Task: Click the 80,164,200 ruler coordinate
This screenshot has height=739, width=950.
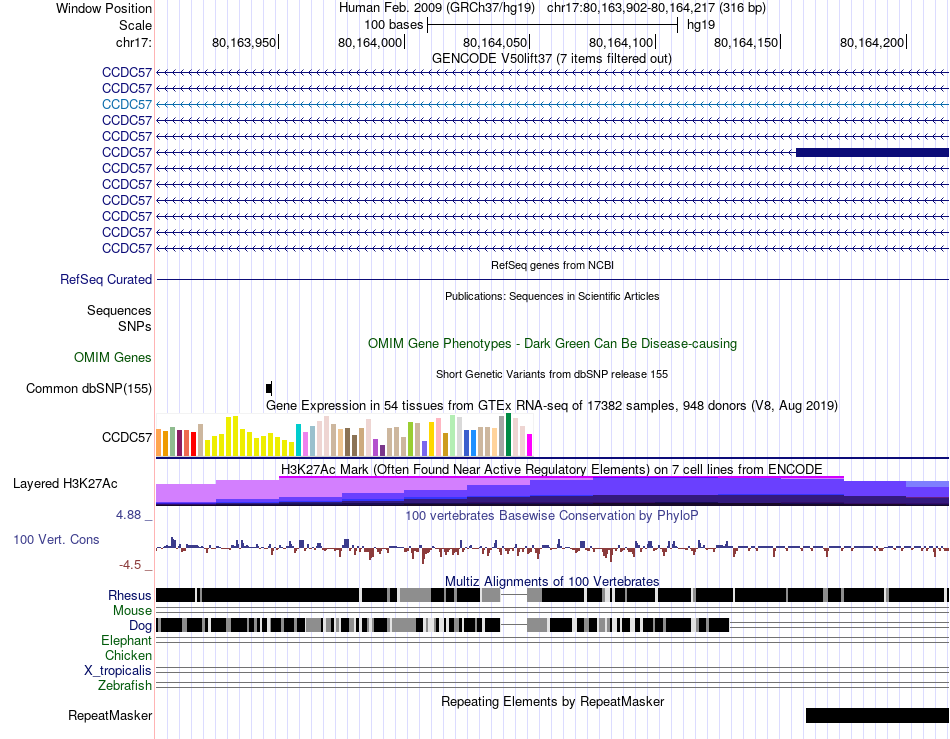Action: [x=872, y=42]
